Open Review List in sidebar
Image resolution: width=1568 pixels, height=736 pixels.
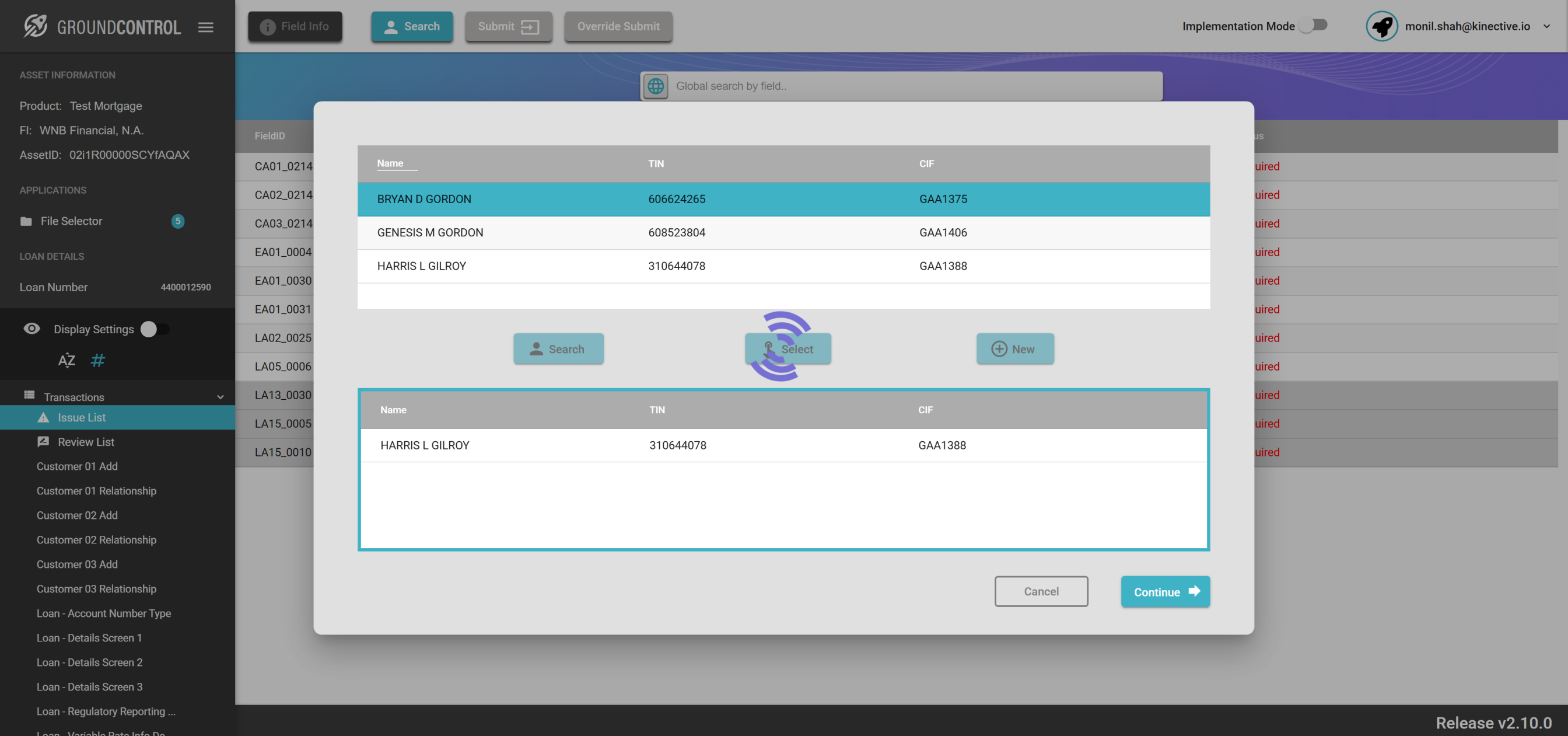tap(86, 442)
